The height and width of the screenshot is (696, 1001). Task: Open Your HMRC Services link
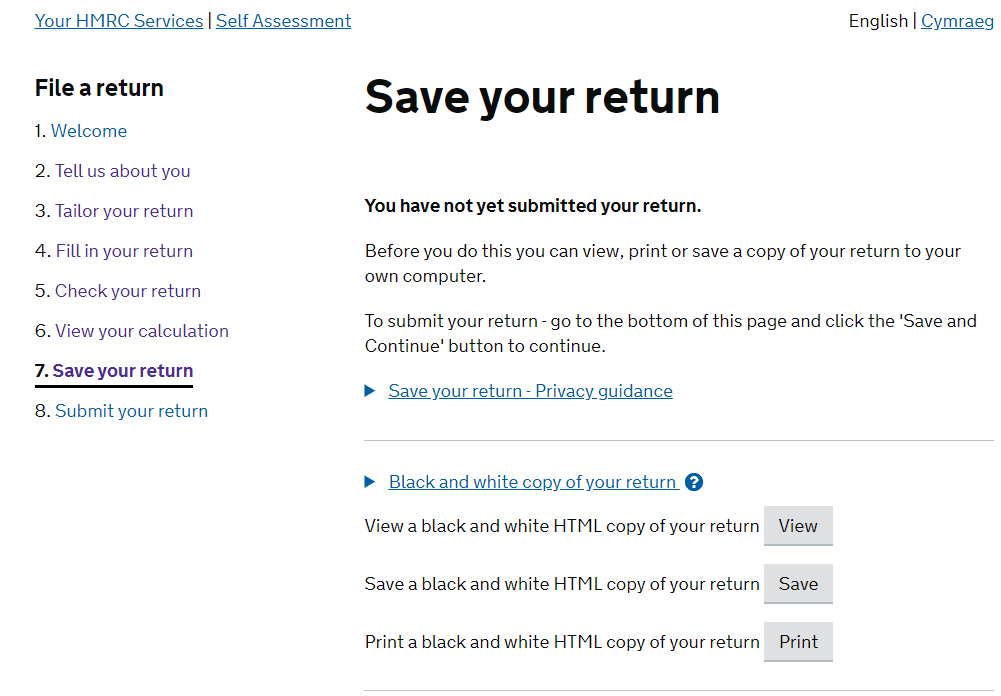119,21
